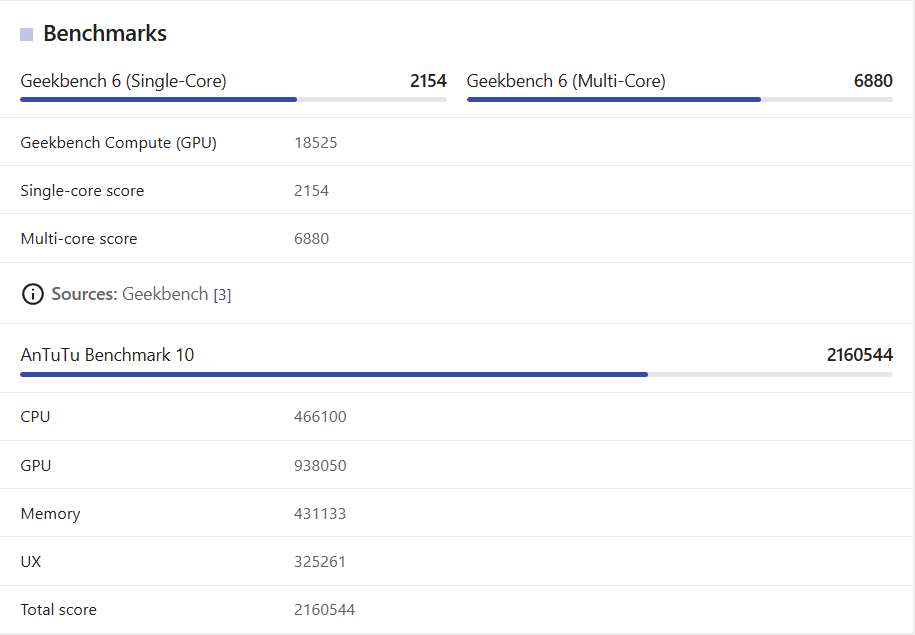The image size is (915, 635).
Task: Select the 18525 GPU compute value
Action: point(316,143)
